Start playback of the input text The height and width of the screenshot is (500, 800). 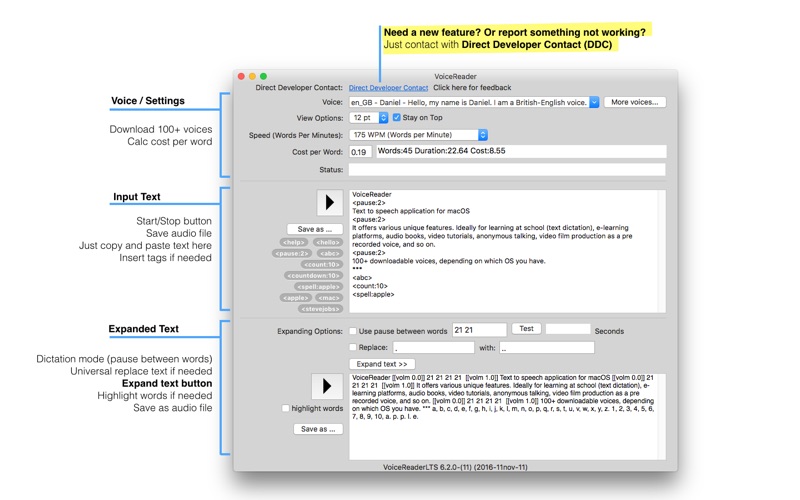tap(329, 203)
